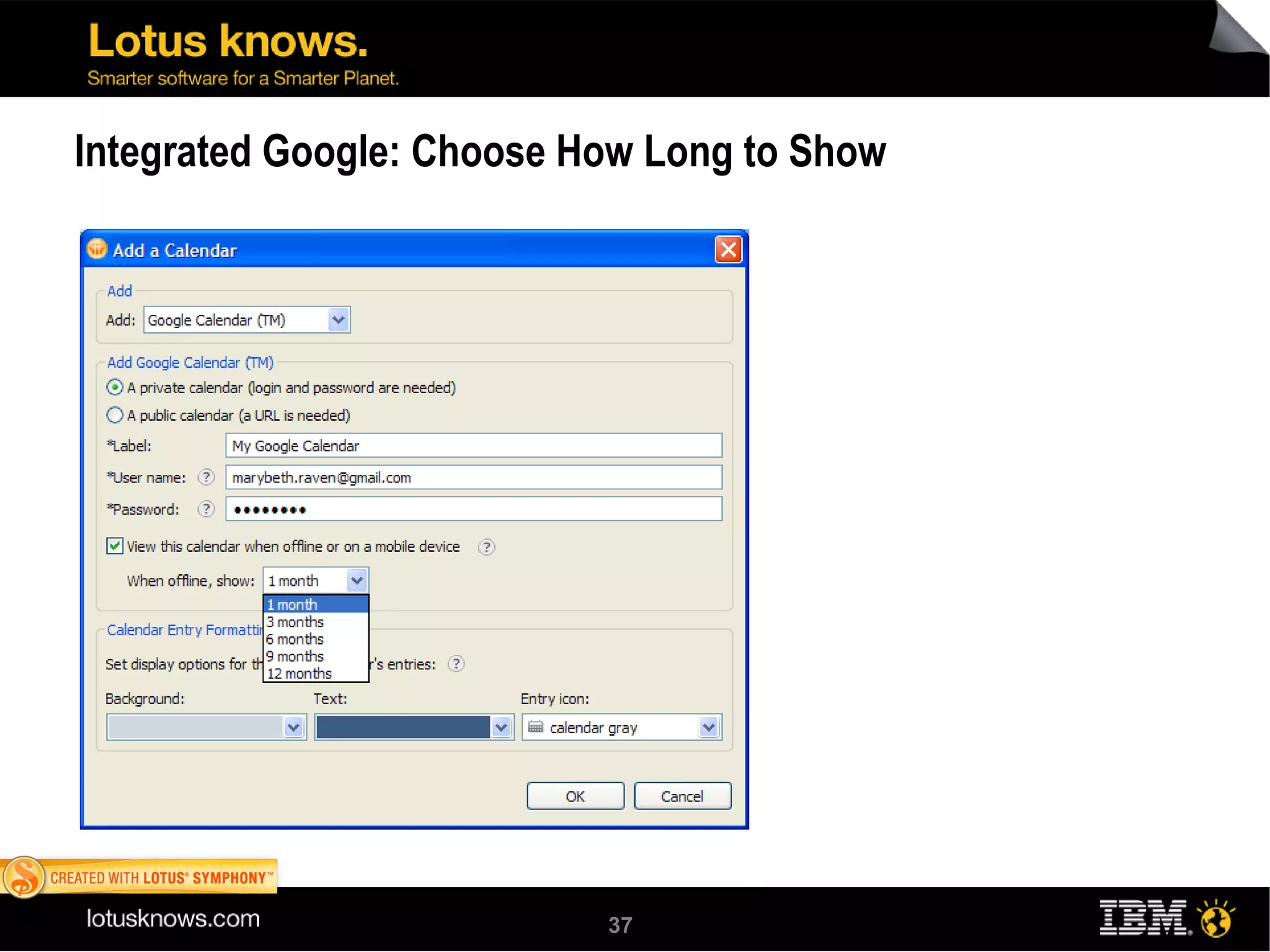Viewport: 1270px width, 952px height.
Task: Choose 3 months from the list
Action: coord(316,621)
